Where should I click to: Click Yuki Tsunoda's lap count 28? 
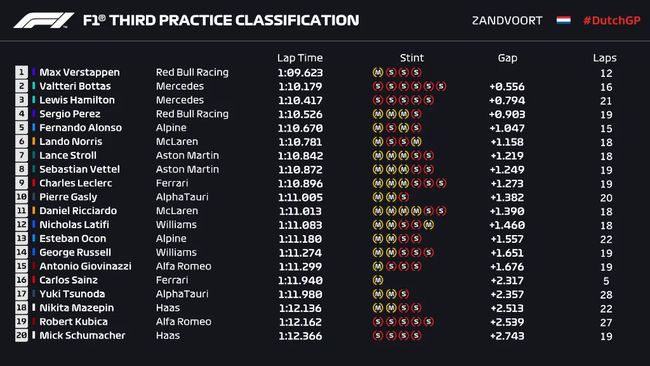[x=606, y=294]
